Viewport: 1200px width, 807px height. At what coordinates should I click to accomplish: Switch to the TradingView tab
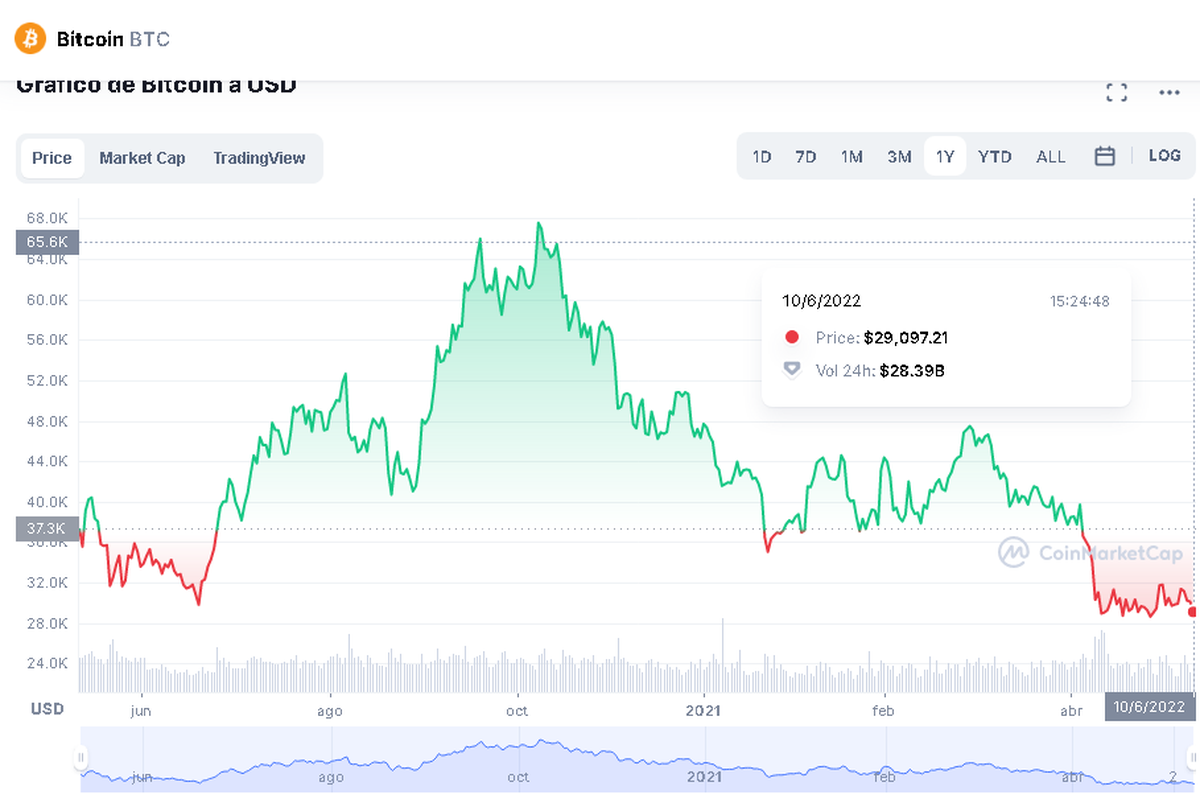pos(259,158)
